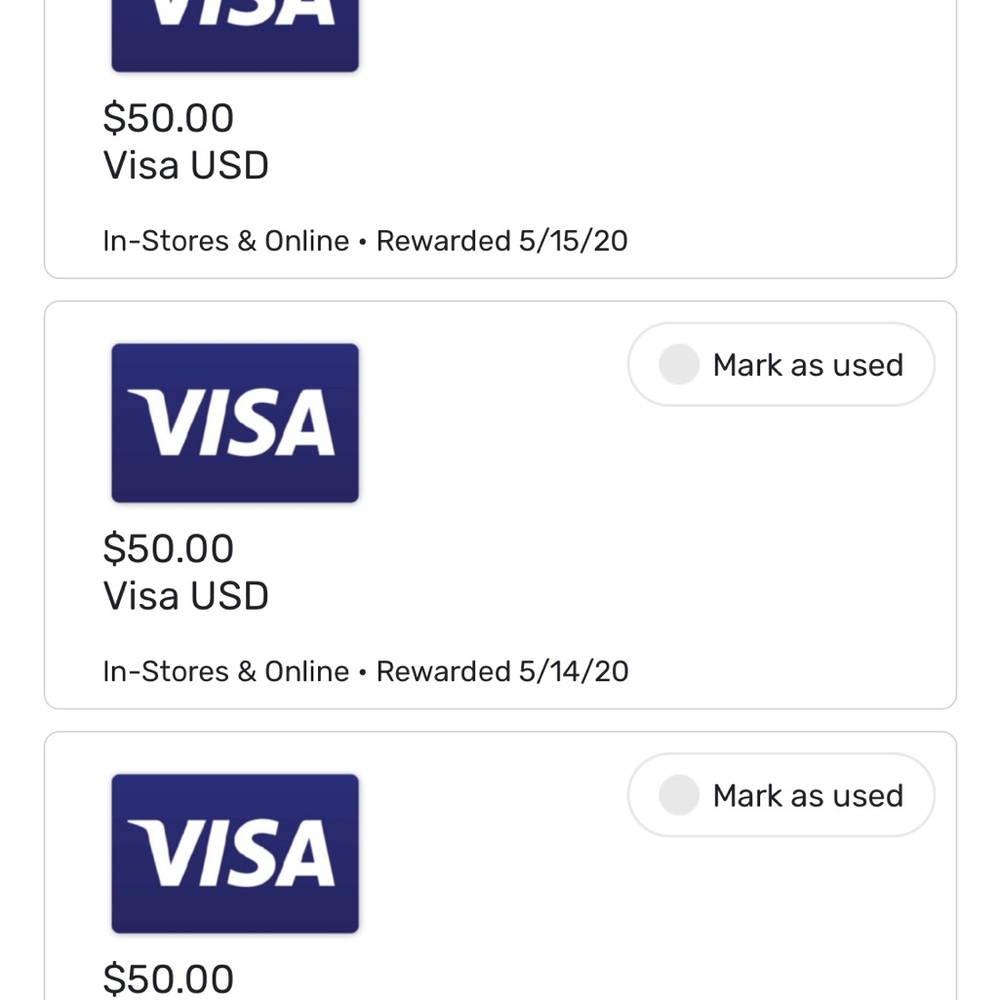Tap the Rewarded 5/14/20 date text
Viewport: 1000px width, 1000px height.
pos(502,672)
